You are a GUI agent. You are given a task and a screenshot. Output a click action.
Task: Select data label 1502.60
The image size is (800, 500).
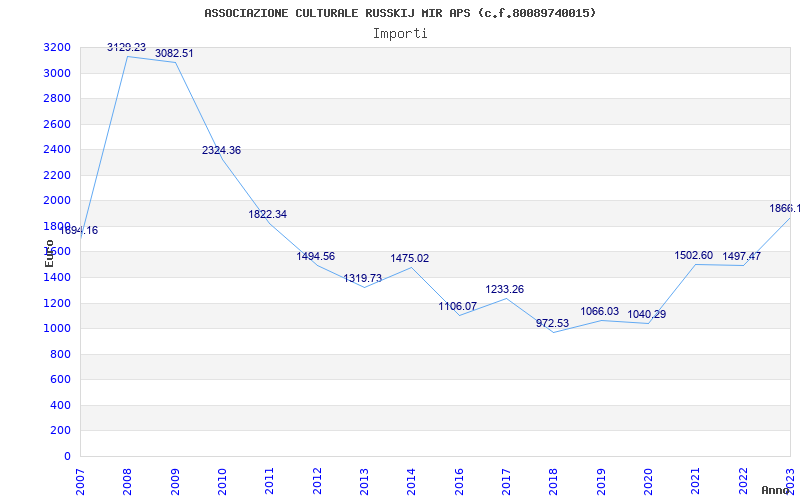(694, 256)
